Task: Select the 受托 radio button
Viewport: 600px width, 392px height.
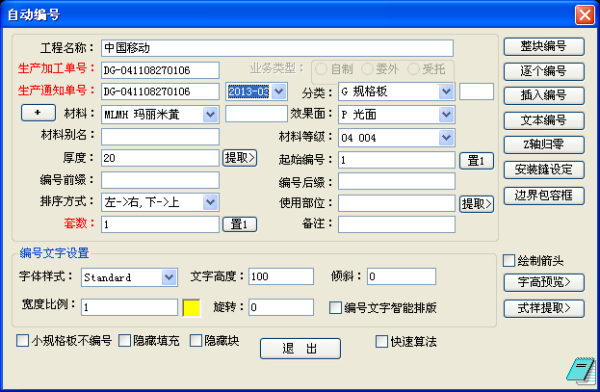Action: [x=413, y=69]
